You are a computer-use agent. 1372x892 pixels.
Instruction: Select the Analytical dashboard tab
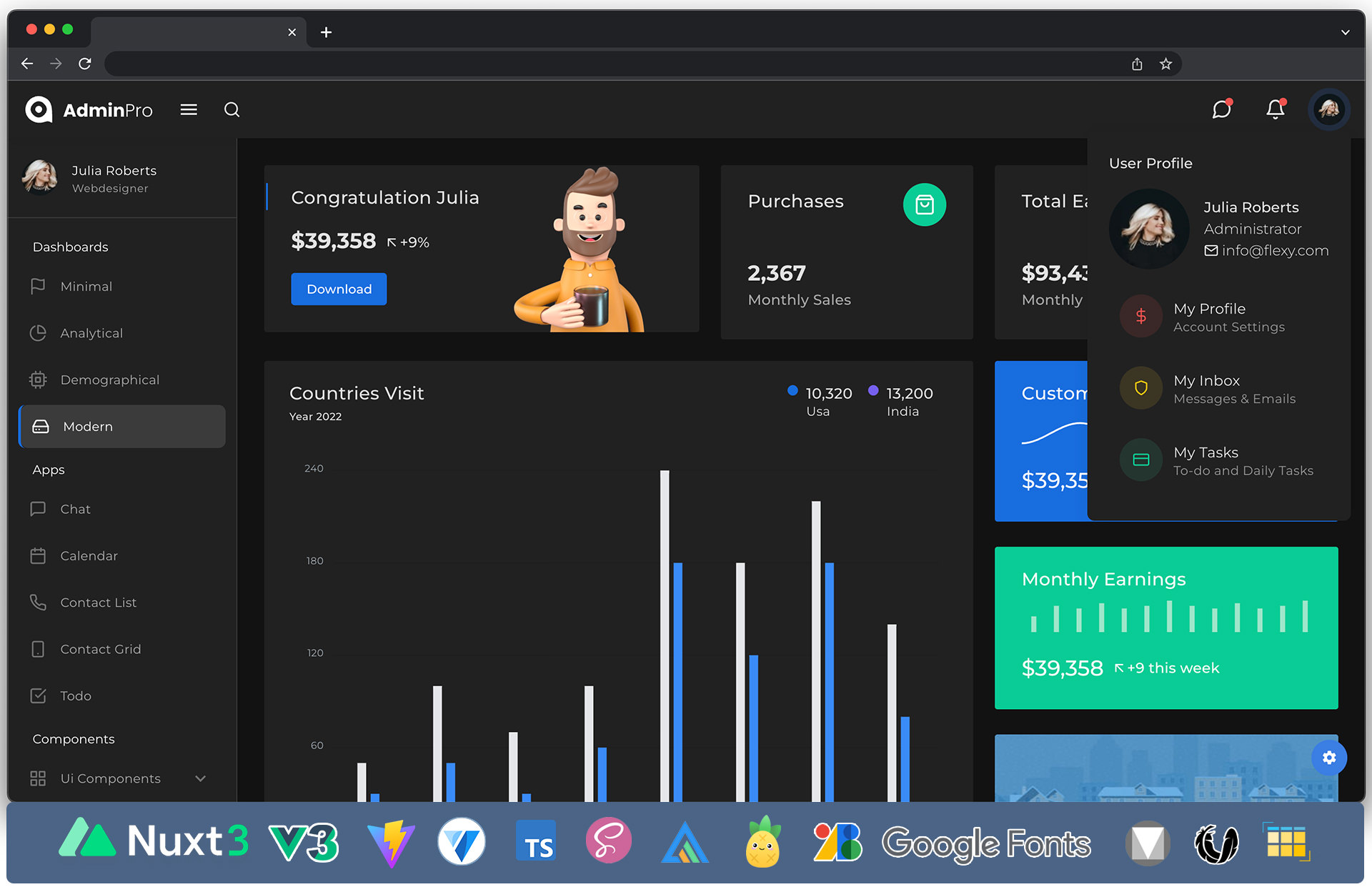coord(90,333)
